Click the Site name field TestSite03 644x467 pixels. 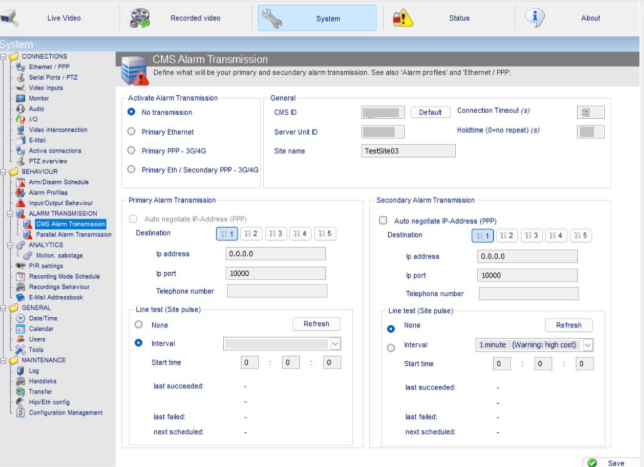(408, 151)
